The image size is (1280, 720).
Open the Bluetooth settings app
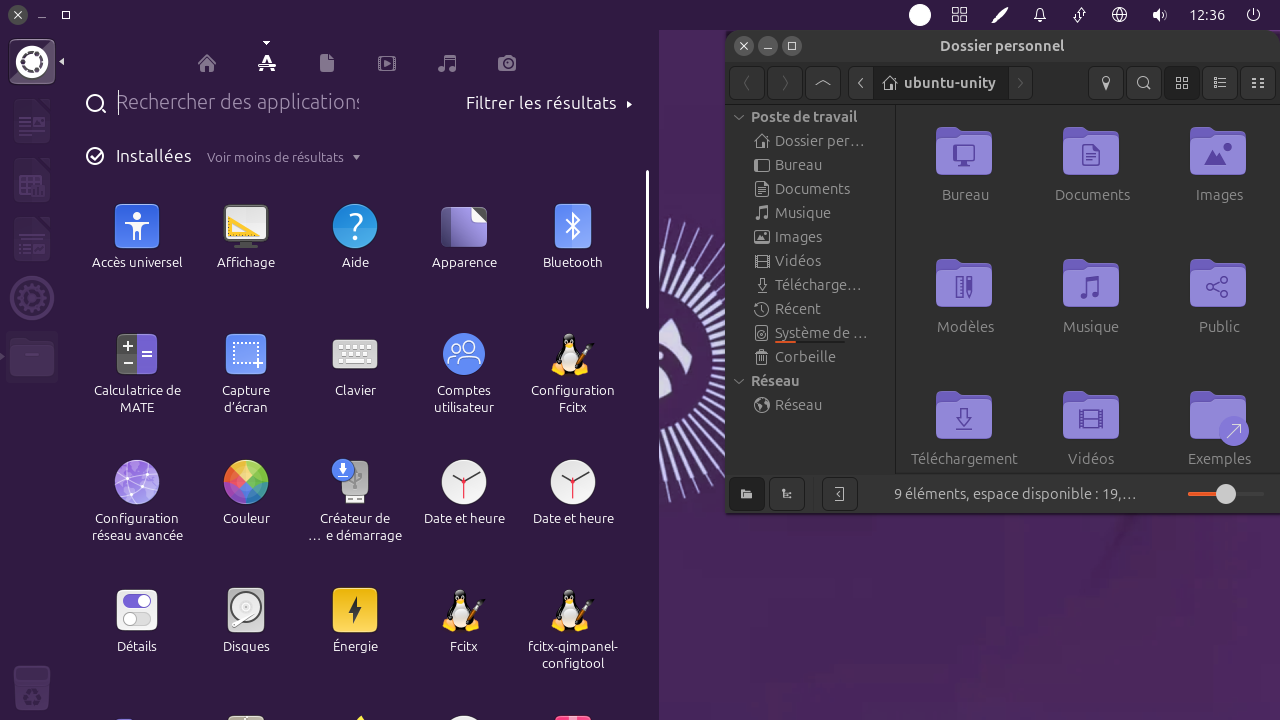[x=572, y=228]
